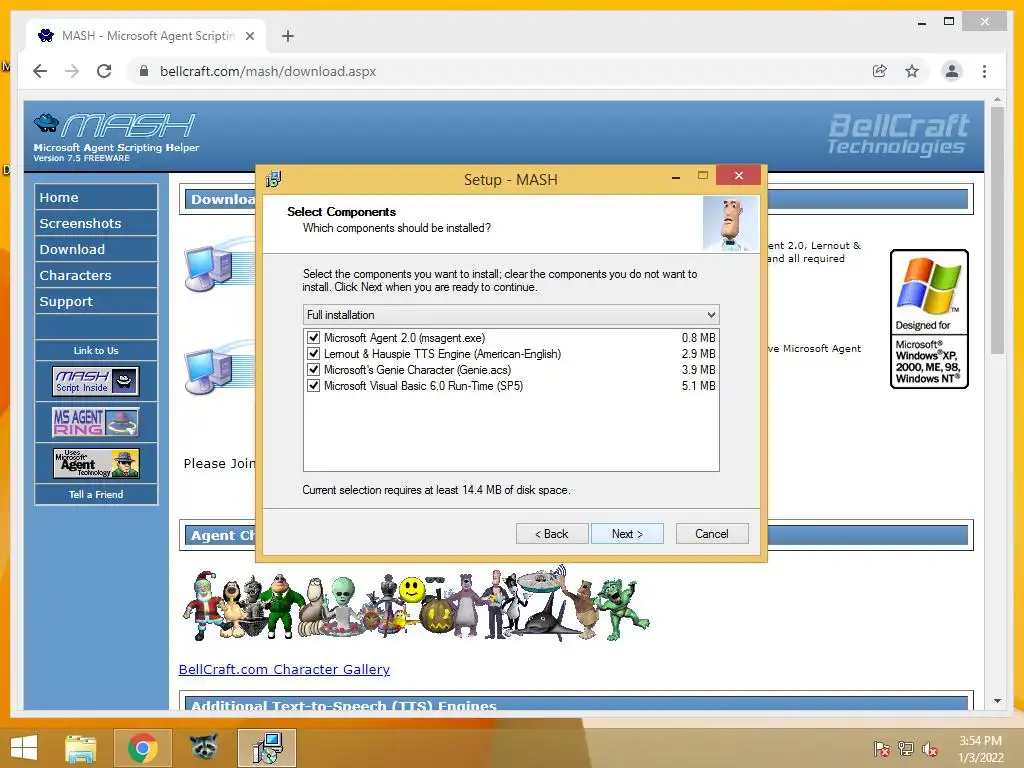Click the page vertical scrollbar thumb
This screenshot has height=768, width=1024.
click(x=997, y=230)
